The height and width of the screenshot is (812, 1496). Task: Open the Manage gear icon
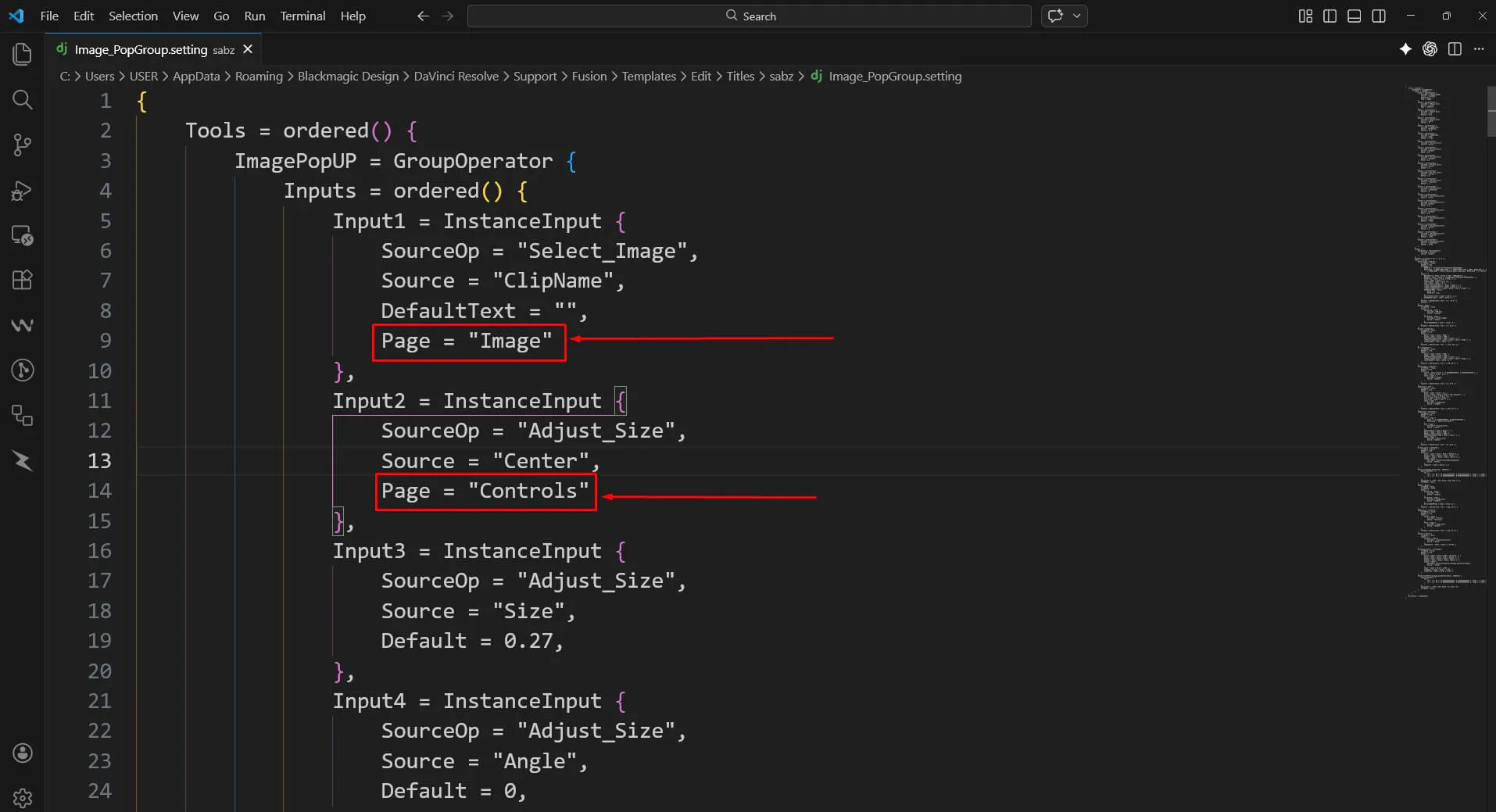pos(22,798)
